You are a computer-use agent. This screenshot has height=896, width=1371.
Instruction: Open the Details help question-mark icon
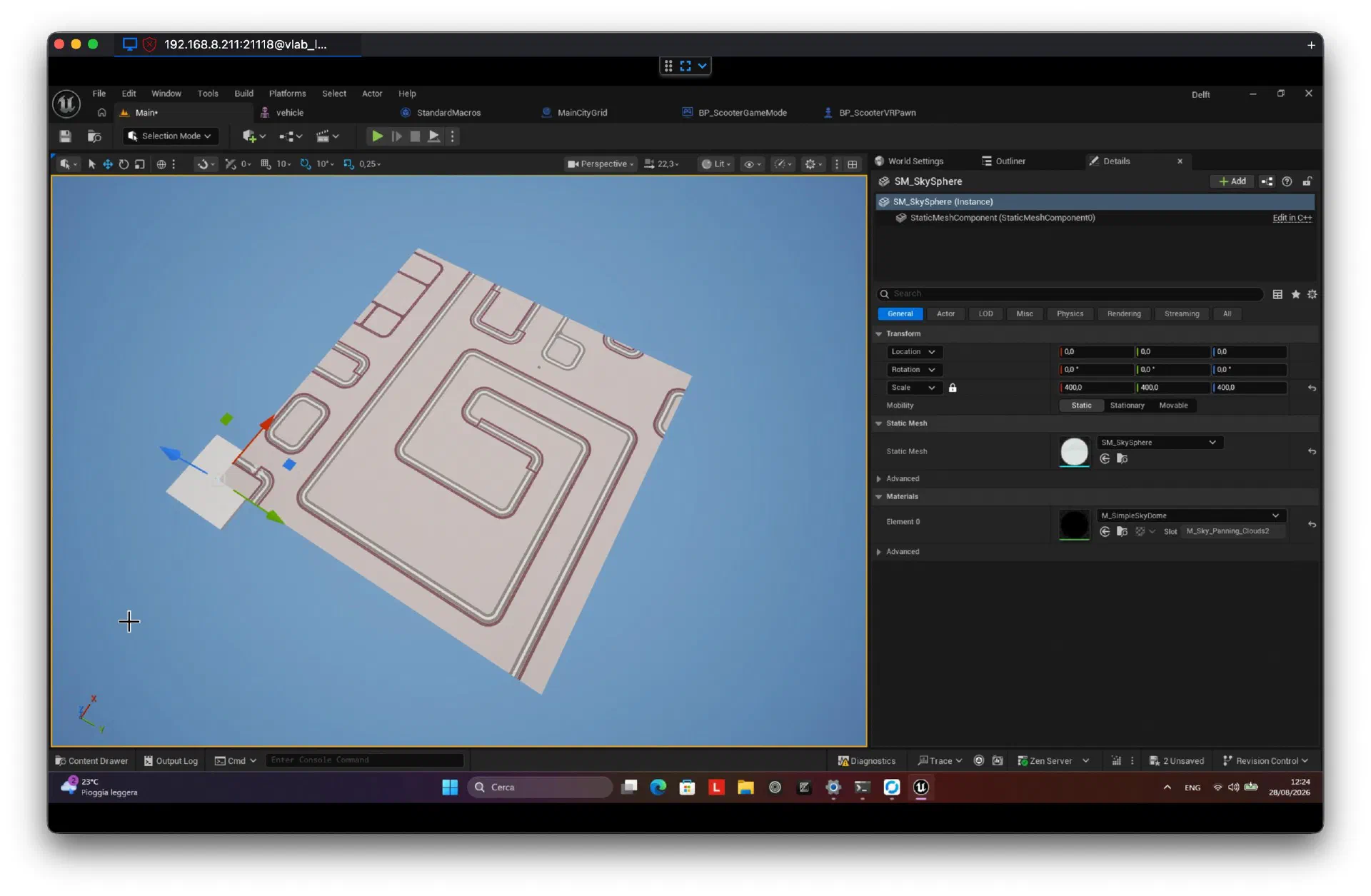pos(1287,181)
